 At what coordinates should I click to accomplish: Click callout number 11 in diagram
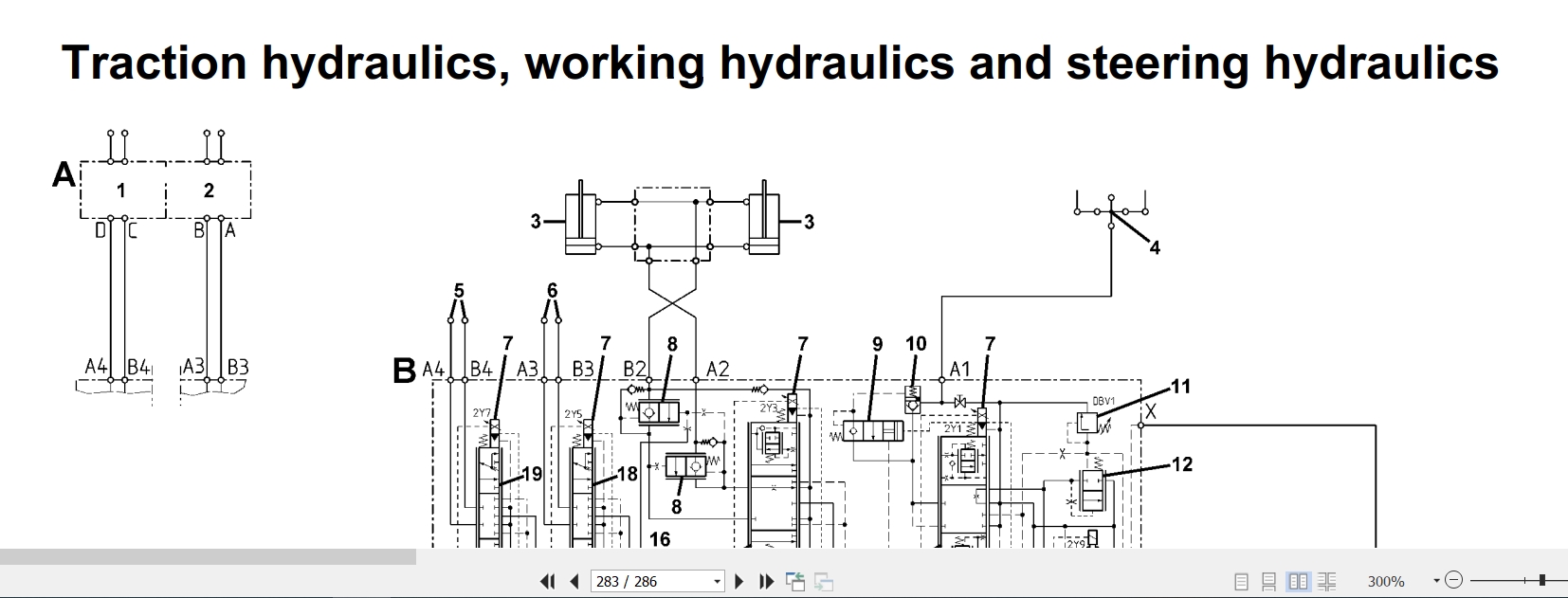pos(1180,387)
